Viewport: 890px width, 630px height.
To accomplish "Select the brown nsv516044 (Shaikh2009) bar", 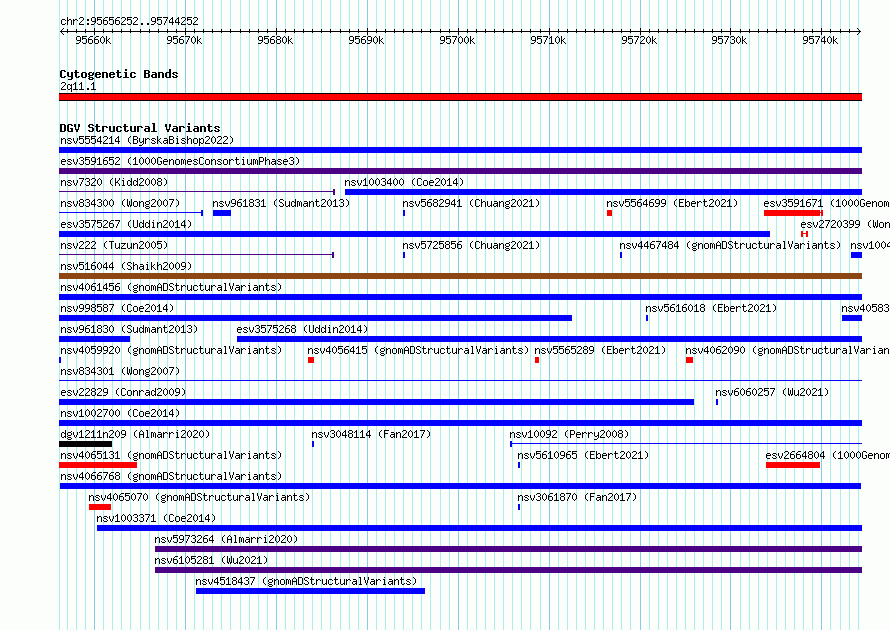I will (460, 276).
